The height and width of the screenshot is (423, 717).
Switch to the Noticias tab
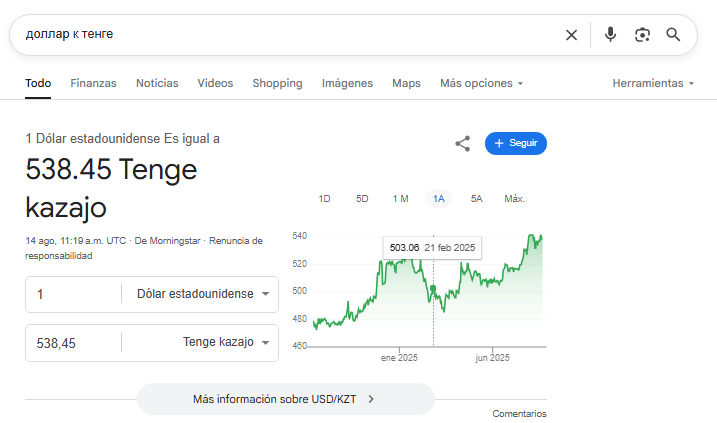click(x=157, y=83)
